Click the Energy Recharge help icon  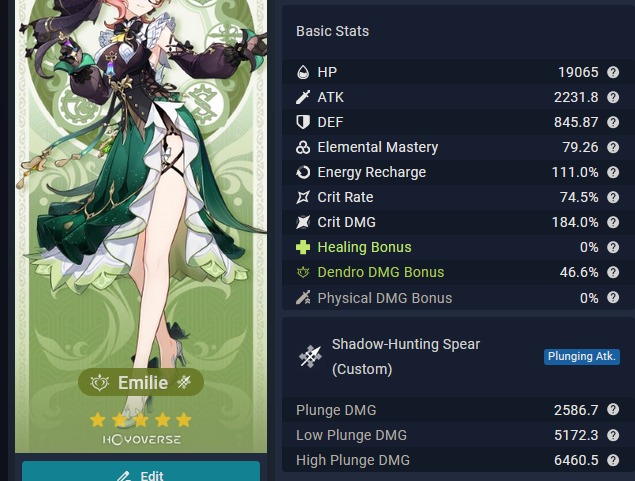(613, 172)
